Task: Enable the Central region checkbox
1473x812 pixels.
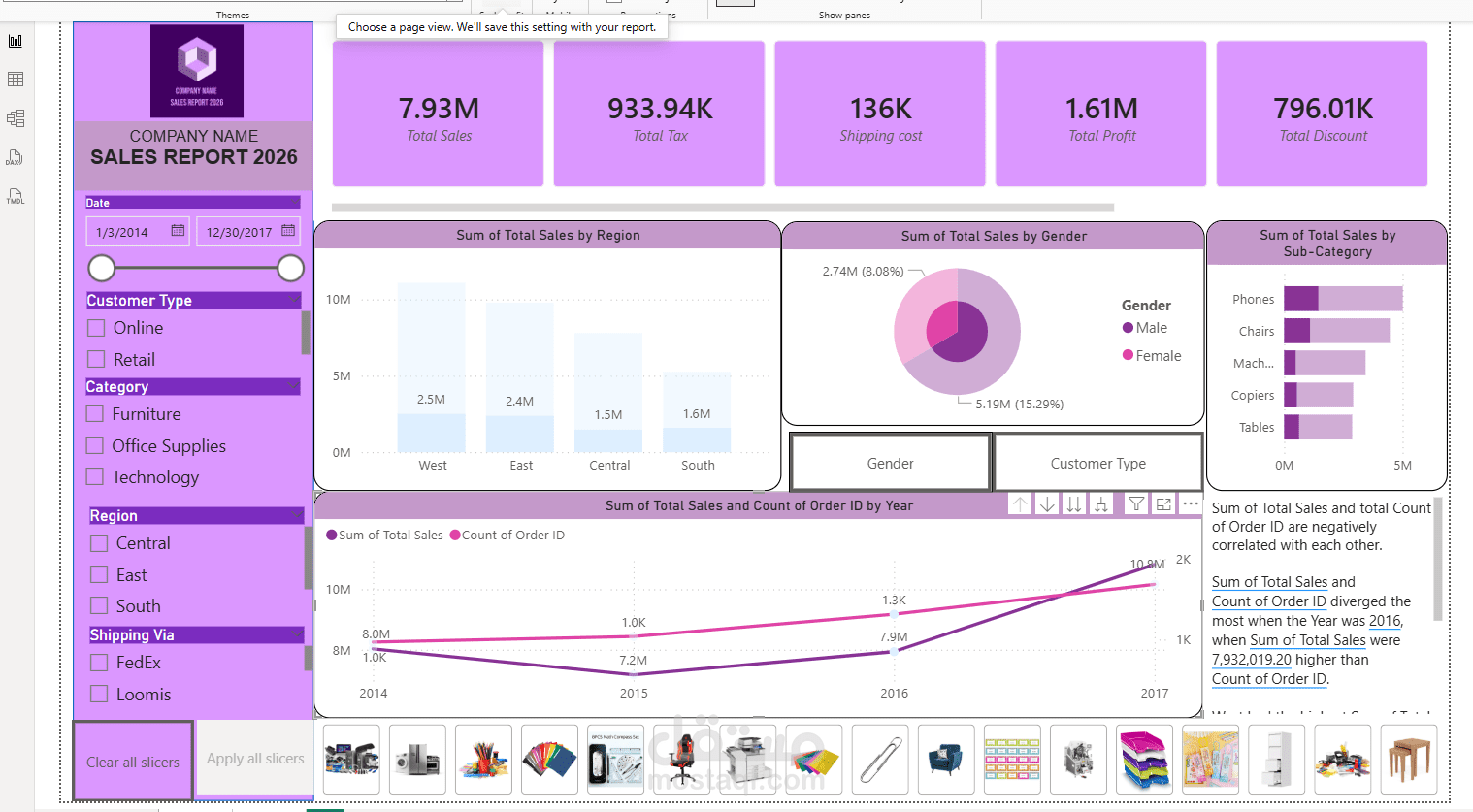Action: coord(99,543)
